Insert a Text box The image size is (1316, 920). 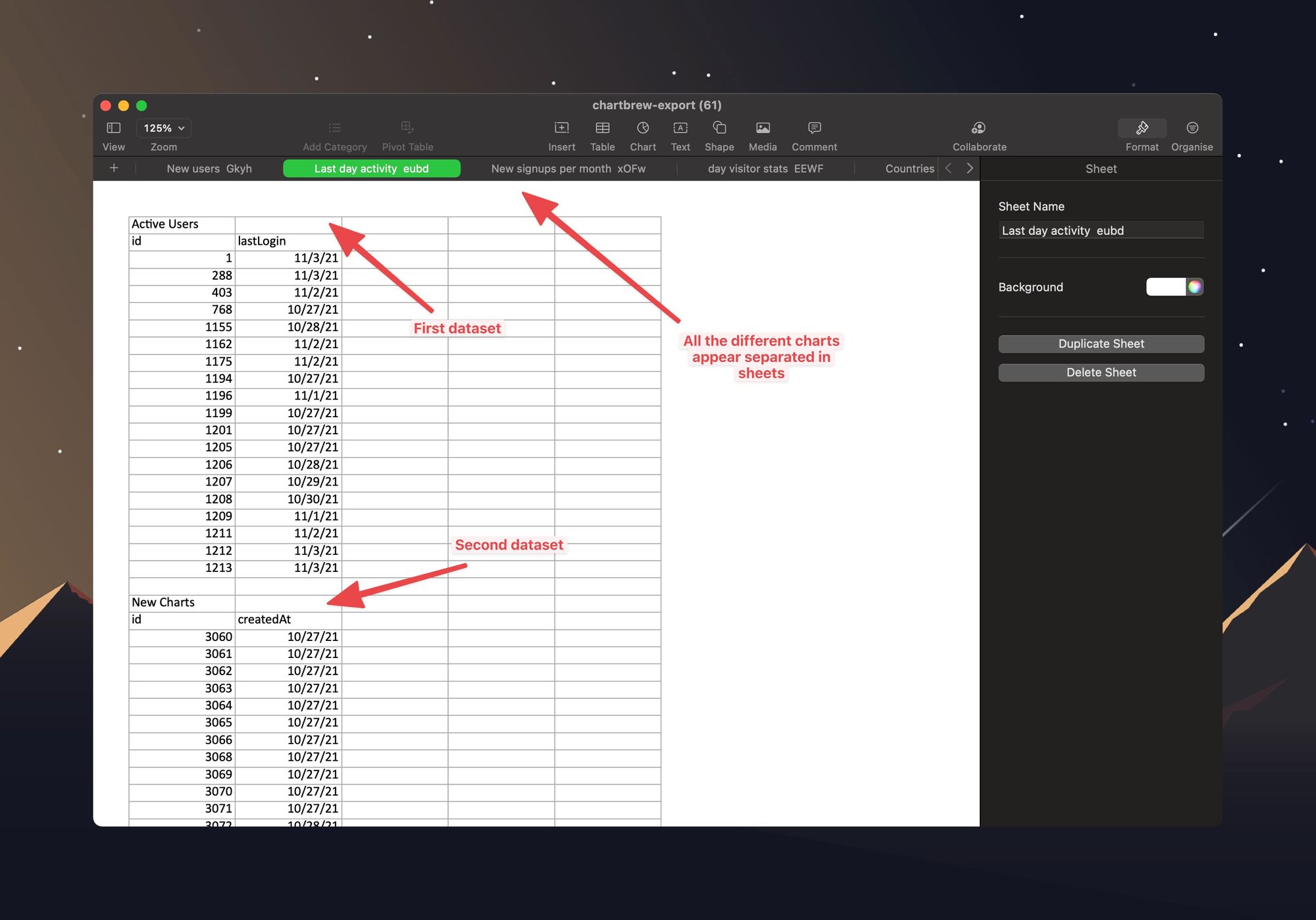680,128
